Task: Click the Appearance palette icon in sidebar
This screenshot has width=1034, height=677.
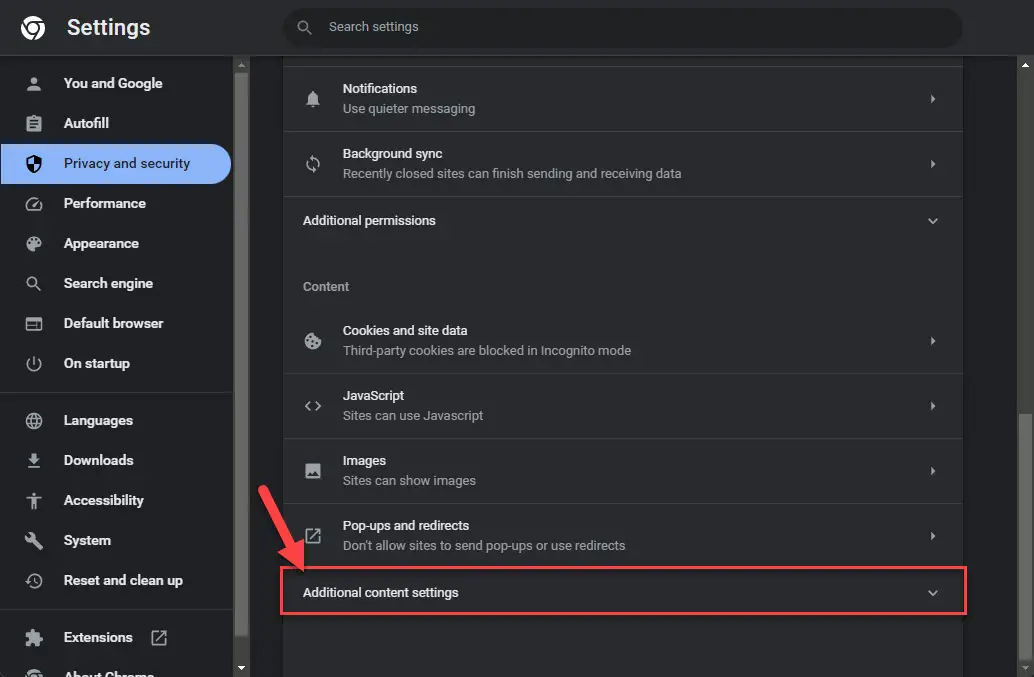Action: pos(34,244)
